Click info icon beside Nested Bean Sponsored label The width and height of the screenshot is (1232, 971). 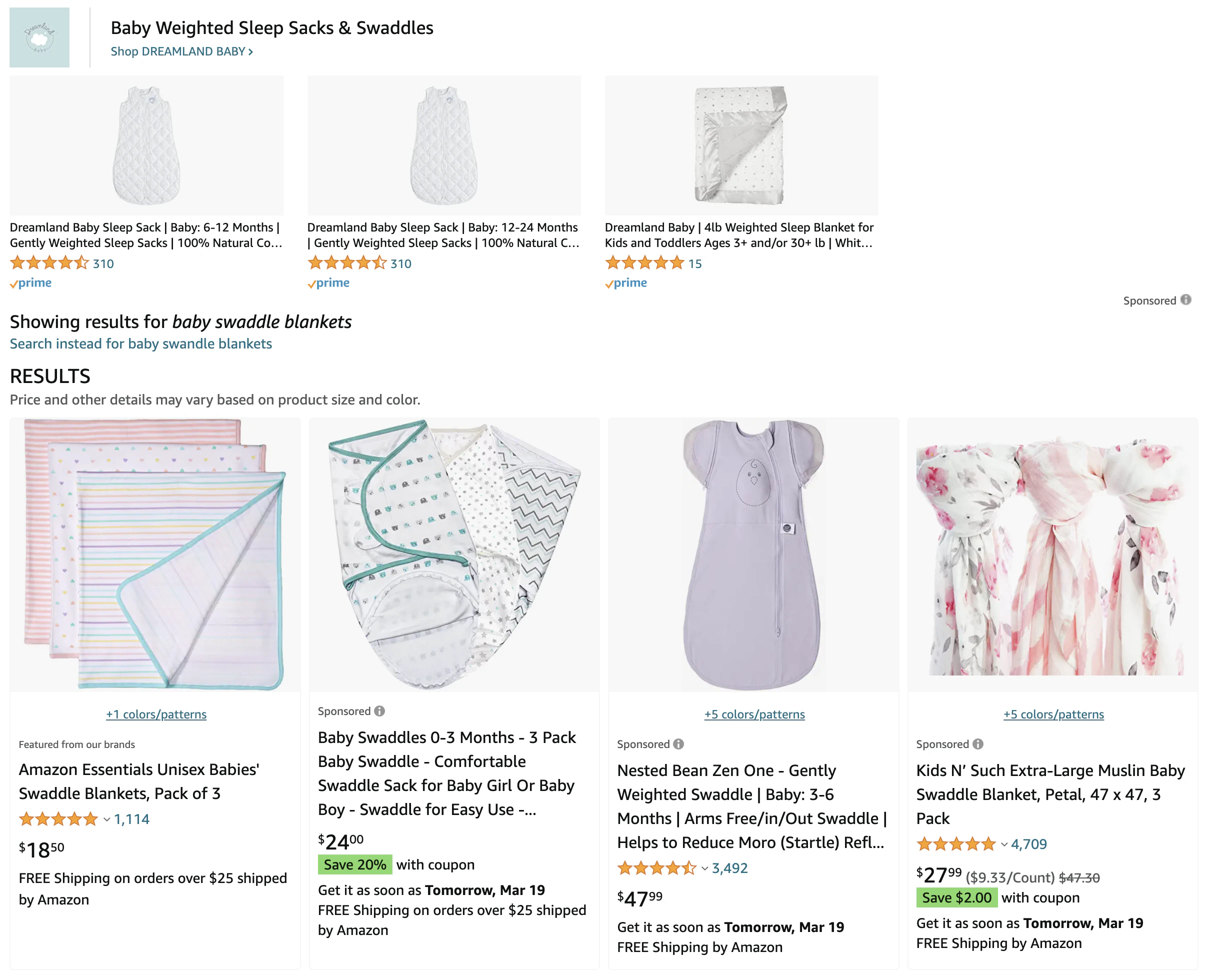click(x=678, y=743)
